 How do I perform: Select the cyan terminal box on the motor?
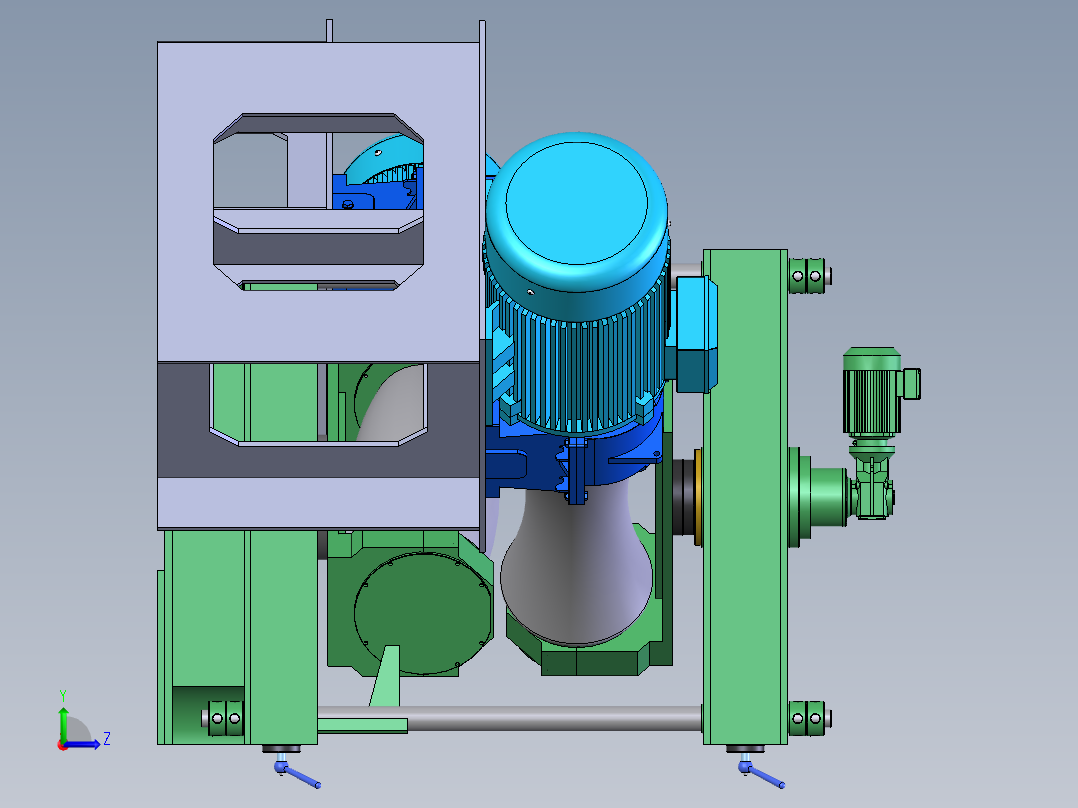pos(696,334)
